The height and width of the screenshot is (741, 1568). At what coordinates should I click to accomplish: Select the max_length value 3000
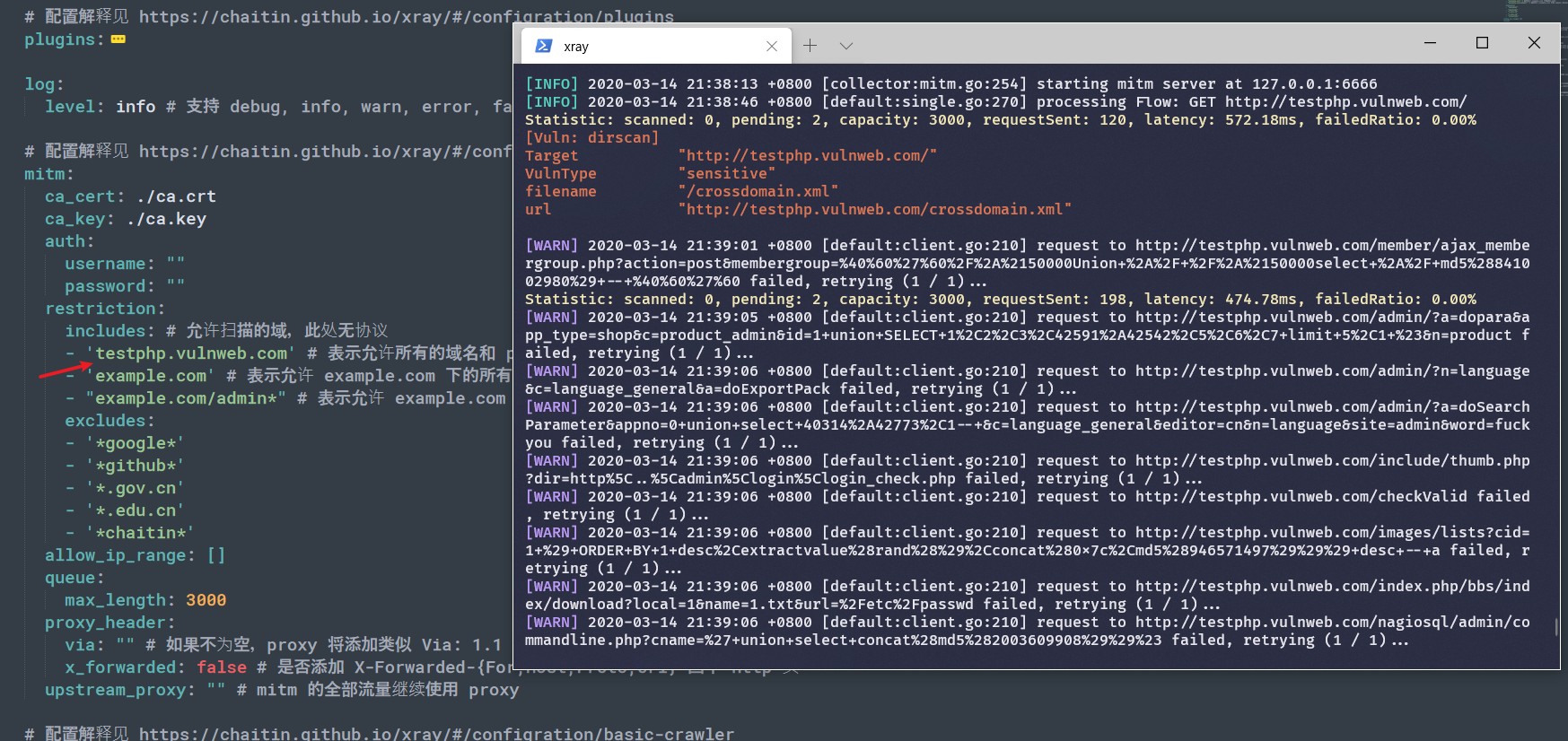206,600
